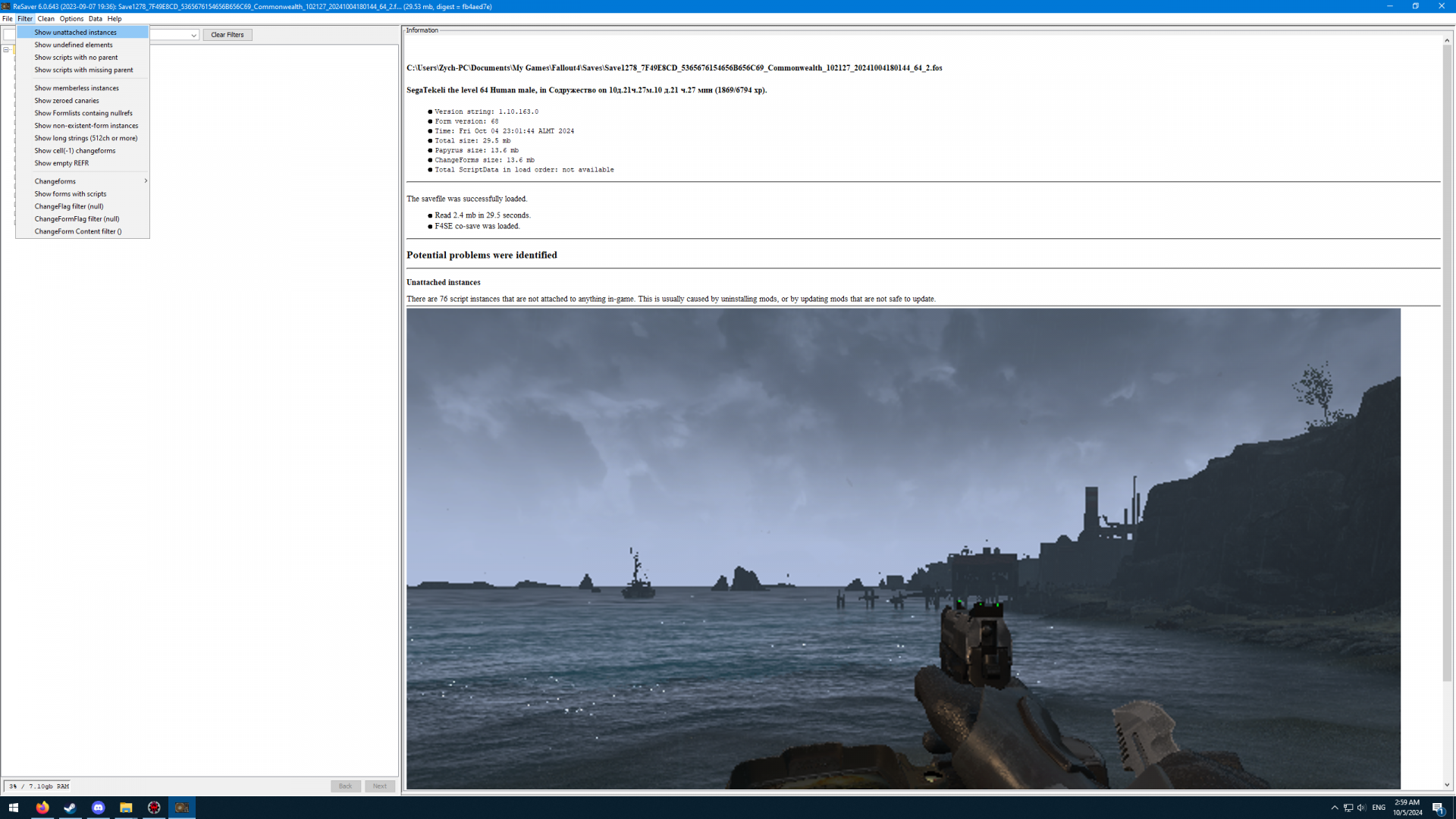Open File Explorer from the taskbar
1456x819 pixels.
(x=126, y=808)
